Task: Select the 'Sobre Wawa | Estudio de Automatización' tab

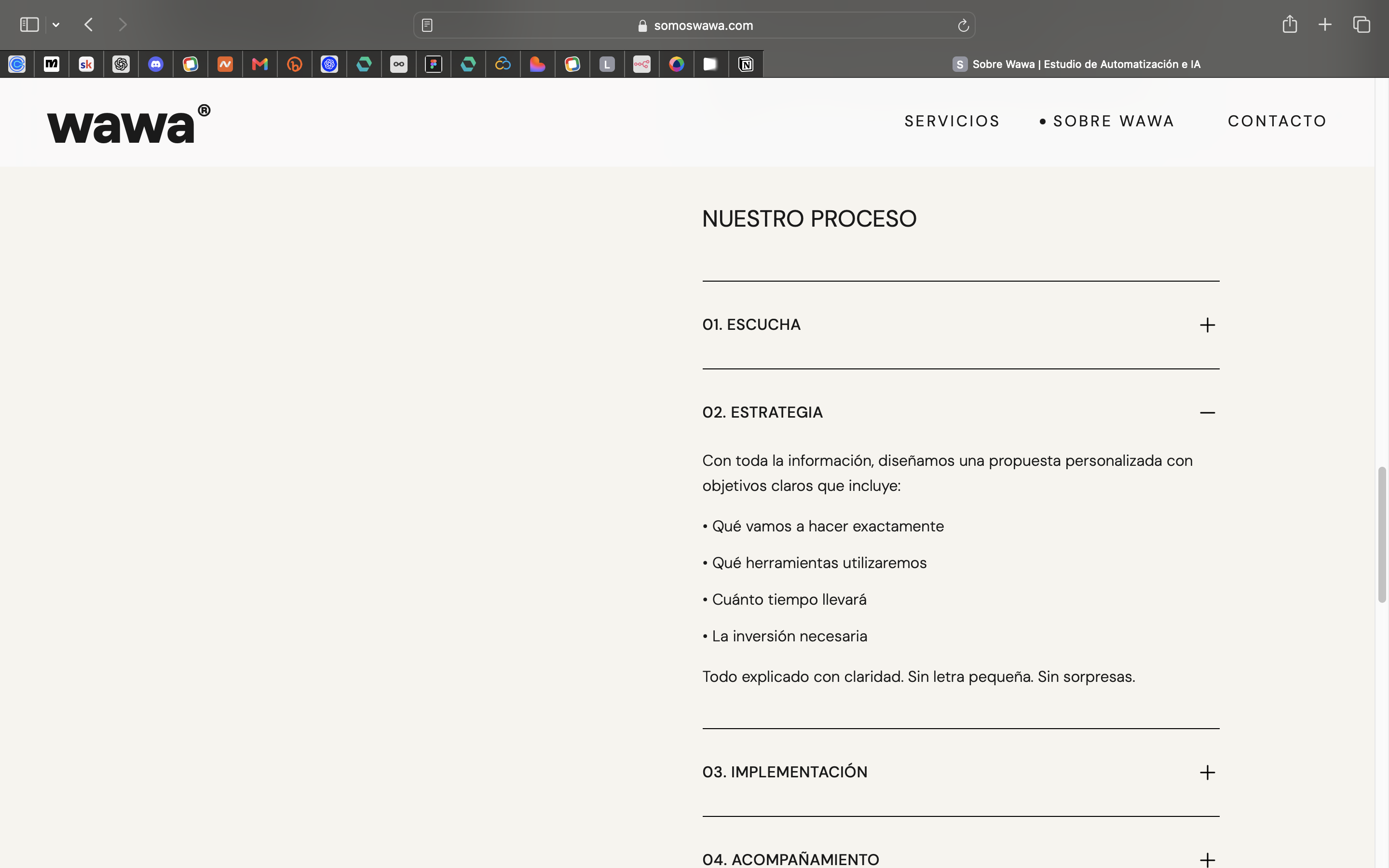Action: pos(1076,64)
